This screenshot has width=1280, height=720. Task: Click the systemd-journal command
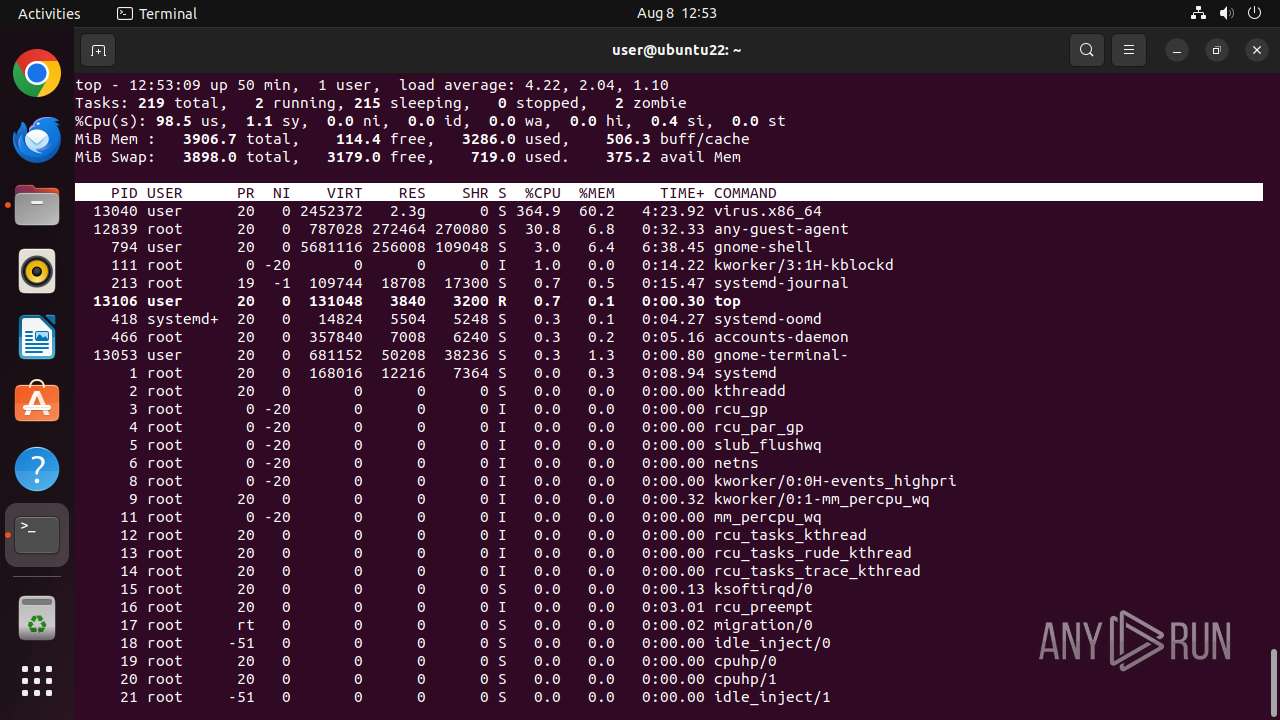point(780,283)
